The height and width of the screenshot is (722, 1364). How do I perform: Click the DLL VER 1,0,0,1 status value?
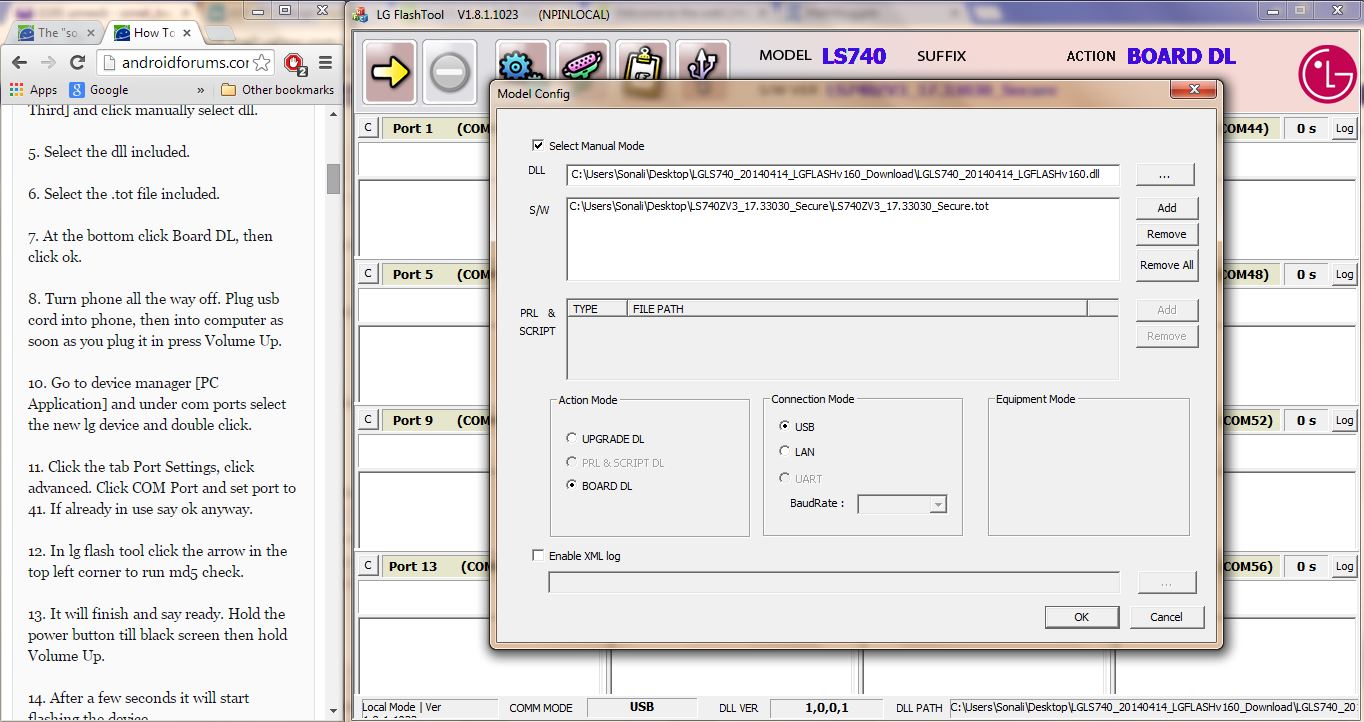click(x=827, y=707)
